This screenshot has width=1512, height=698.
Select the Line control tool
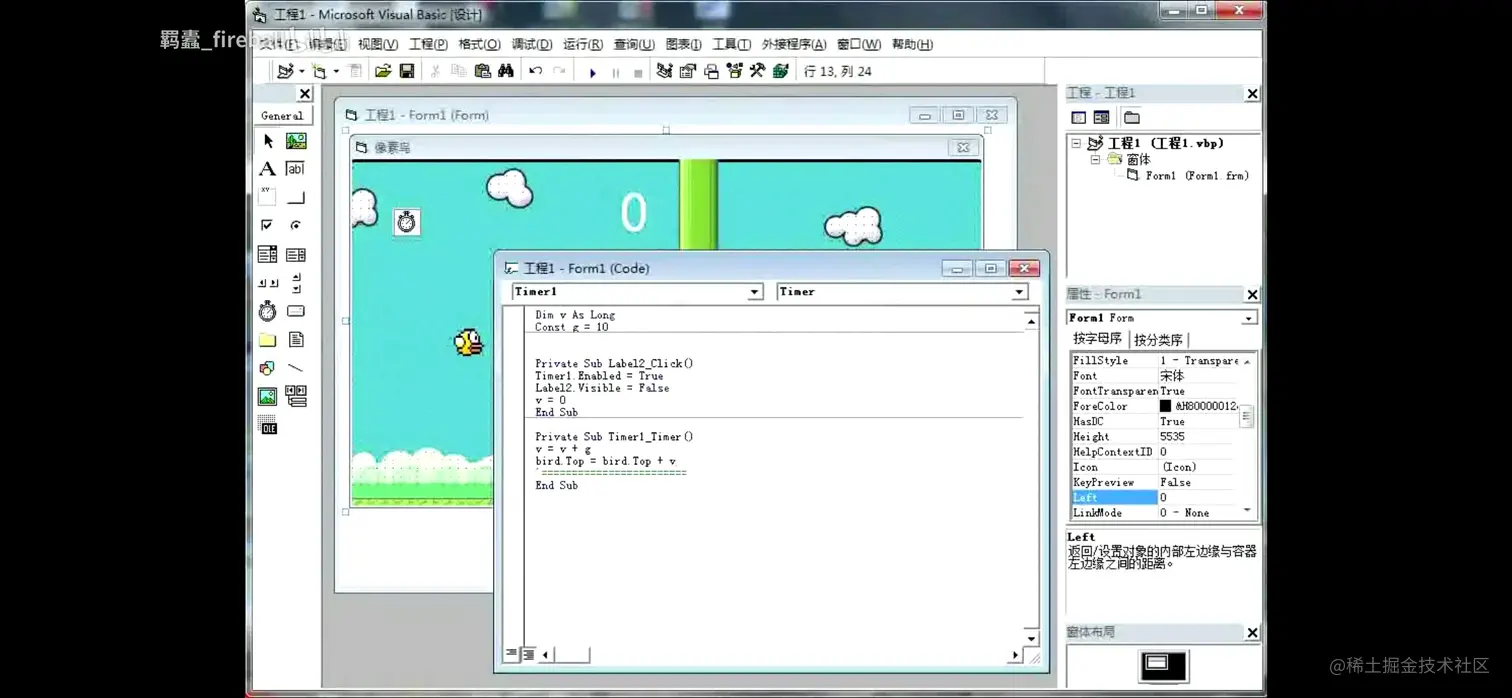296,368
